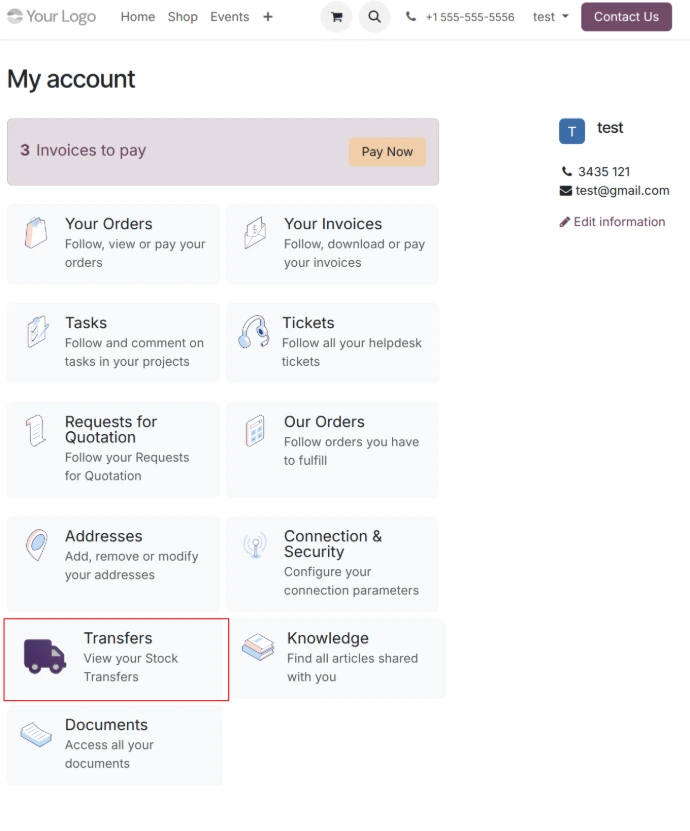
Task: Click the Knowledge books icon
Action: point(258,647)
